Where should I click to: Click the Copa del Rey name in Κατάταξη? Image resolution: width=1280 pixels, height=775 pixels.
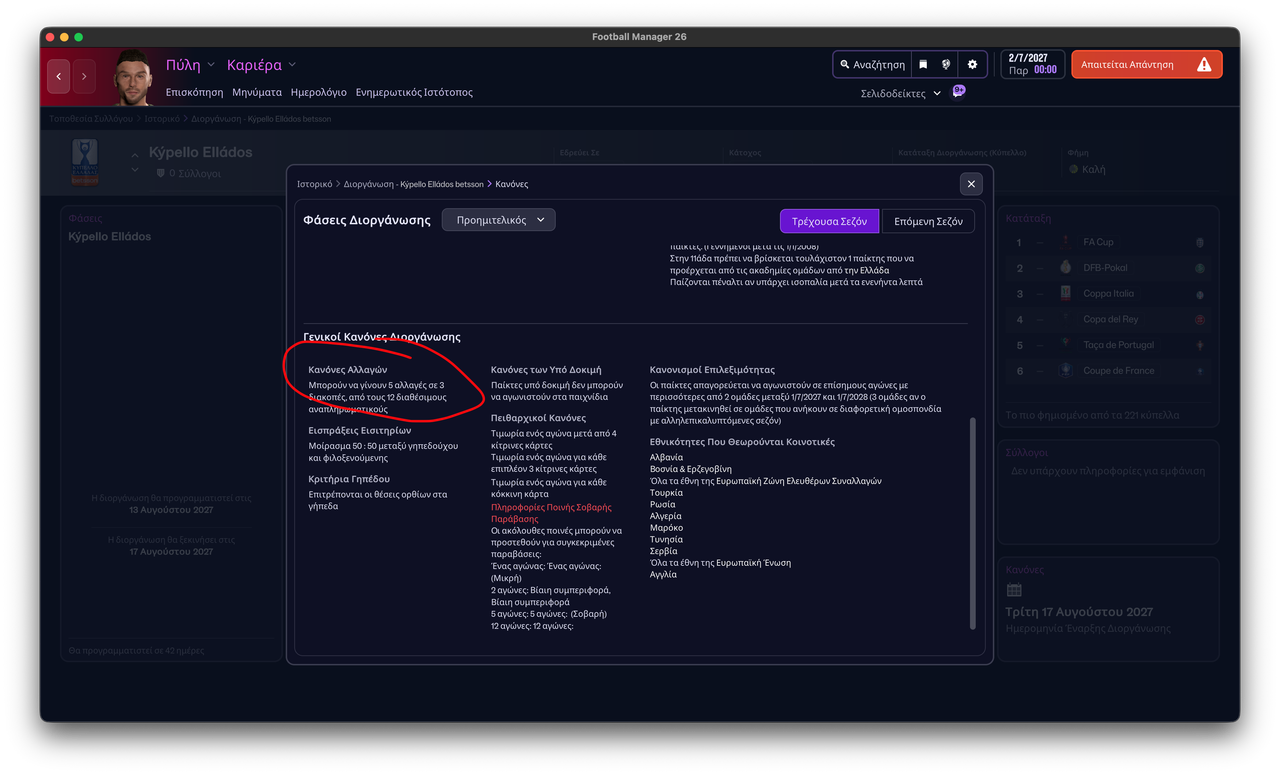click(x=1111, y=319)
